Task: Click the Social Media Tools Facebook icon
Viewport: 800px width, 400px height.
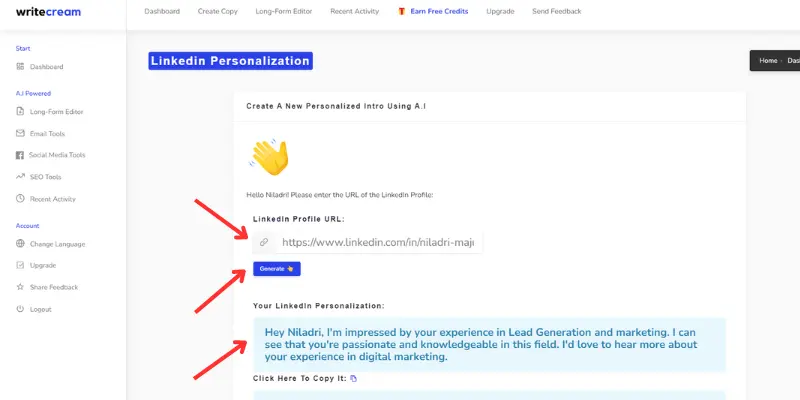Action: [20, 155]
